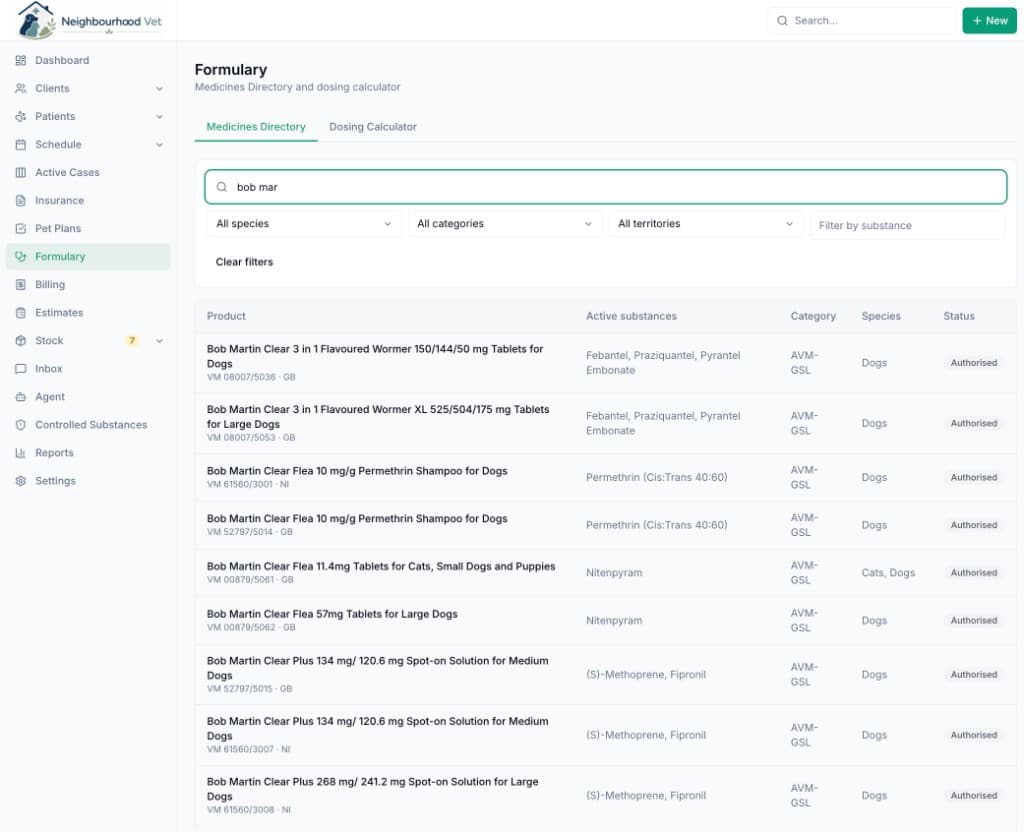Click the Active substances column header

coord(631,316)
